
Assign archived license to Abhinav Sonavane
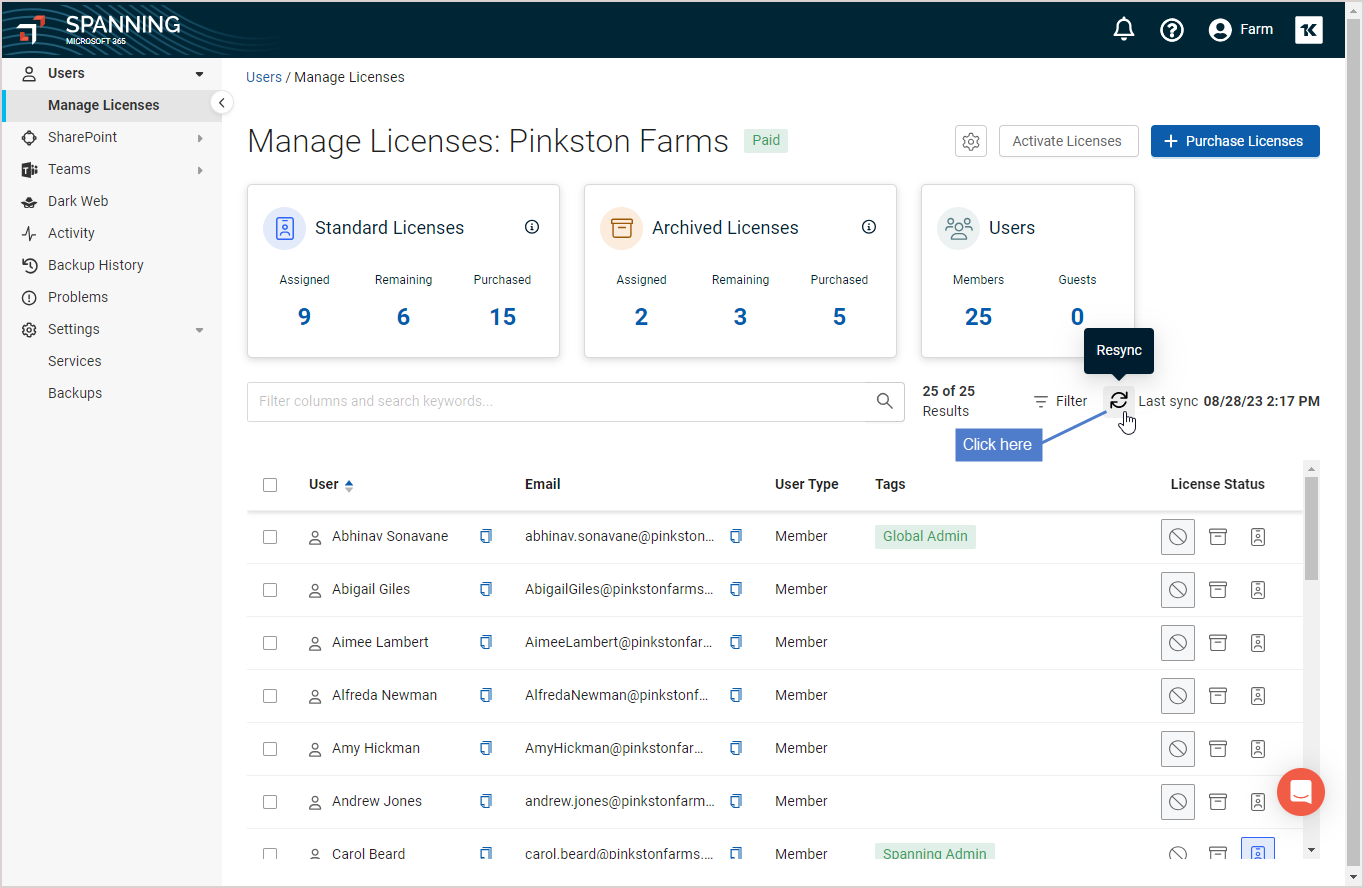tap(1218, 537)
